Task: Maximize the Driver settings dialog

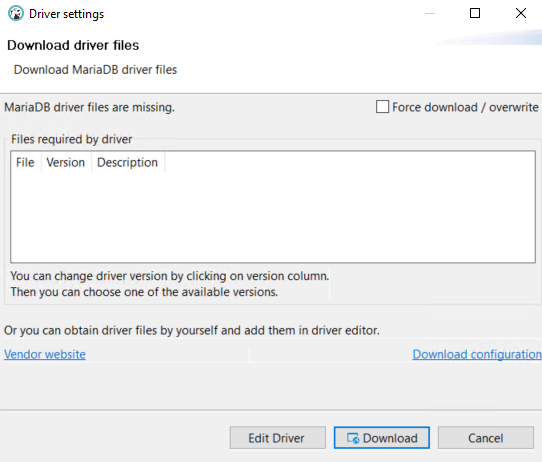Action: 475,13
